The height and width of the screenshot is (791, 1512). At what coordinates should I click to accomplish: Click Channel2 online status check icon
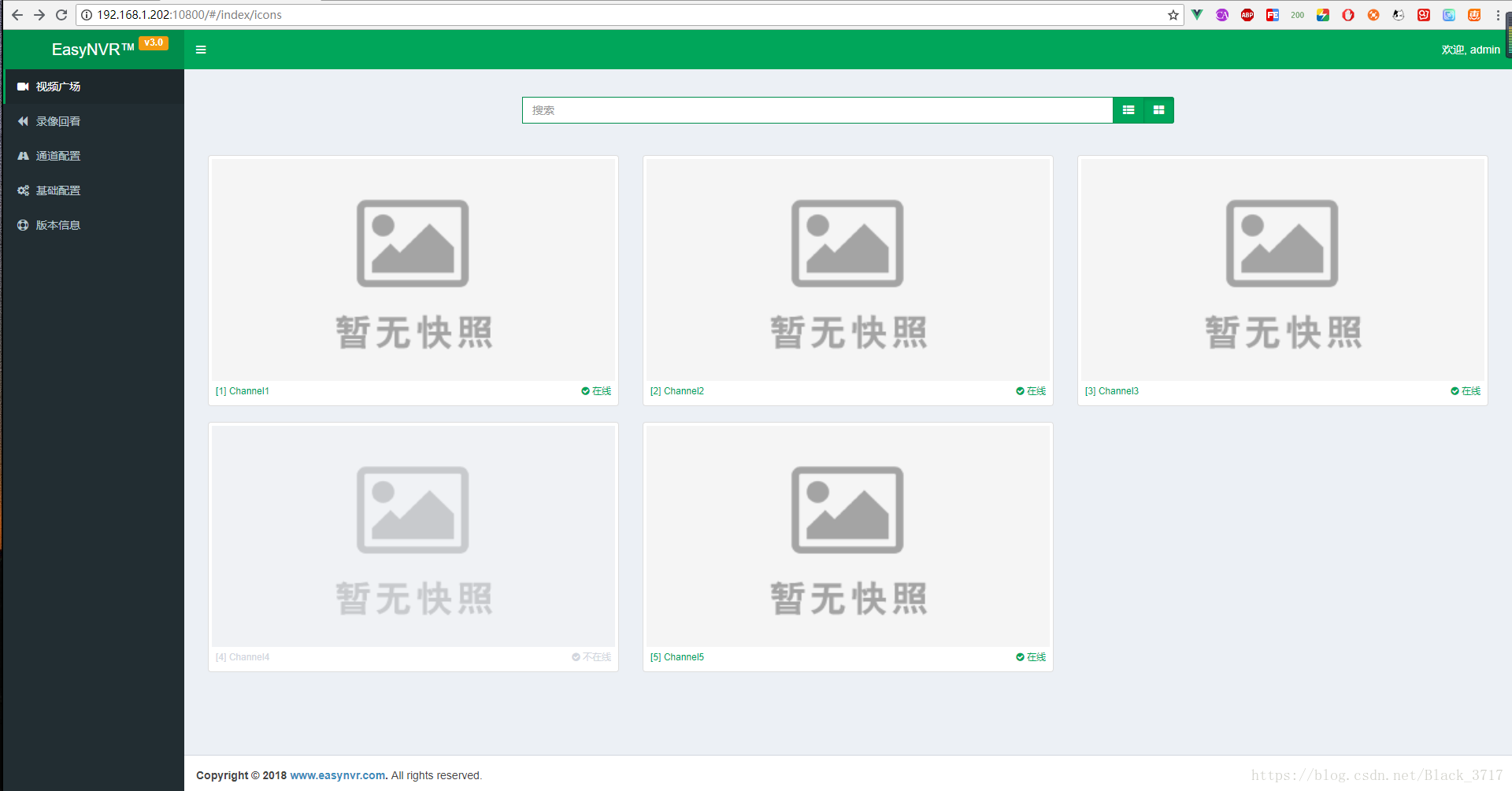tap(1020, 391)
